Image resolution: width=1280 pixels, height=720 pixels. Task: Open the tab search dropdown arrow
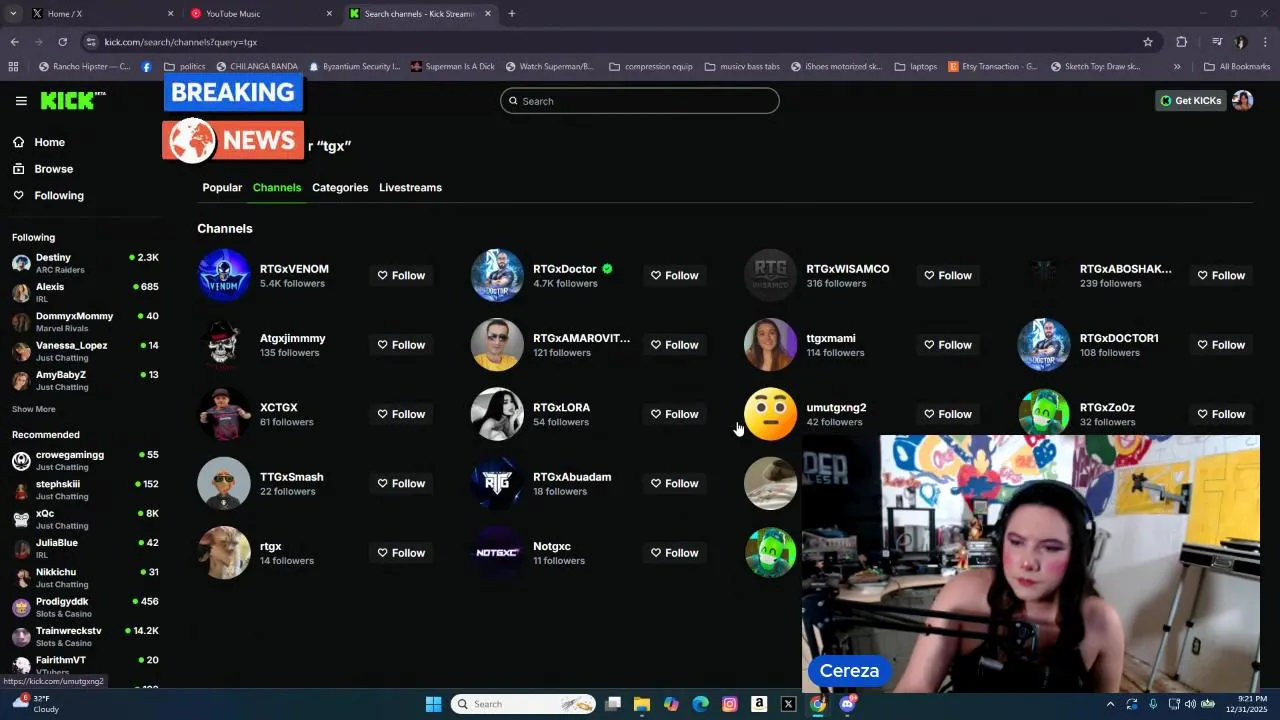point(13,14)
